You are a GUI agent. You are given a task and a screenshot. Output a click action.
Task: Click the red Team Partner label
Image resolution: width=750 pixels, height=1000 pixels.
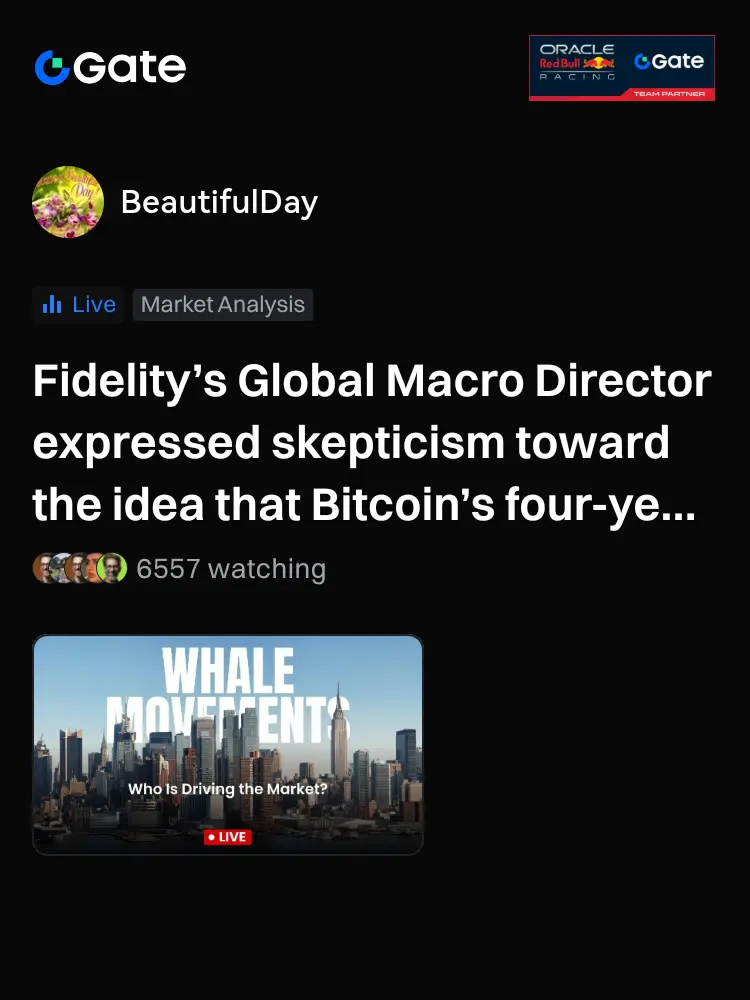pos(669,94)
